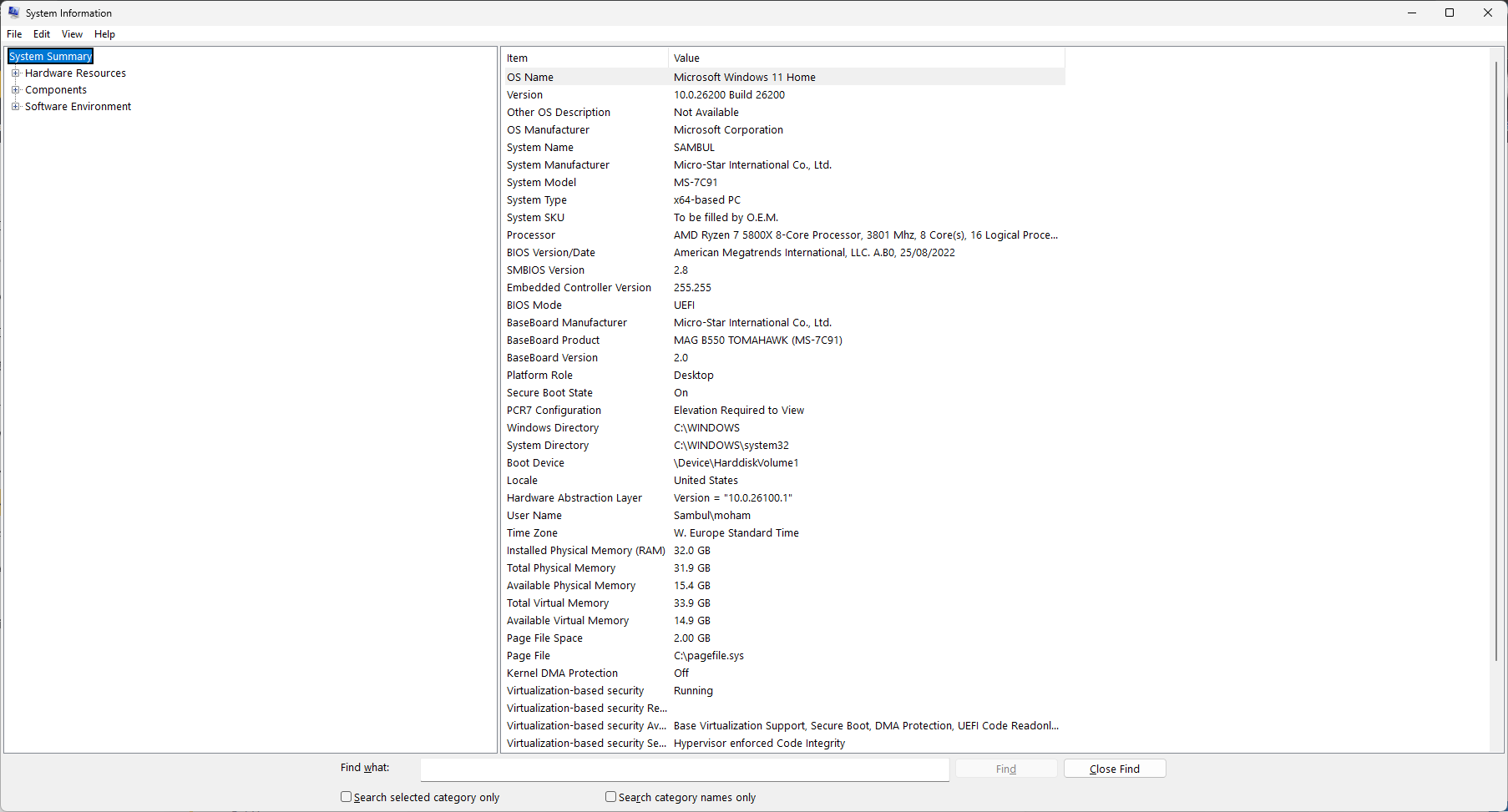The width and height of the screenshot is (1508, 812).
Task: Select the Windows Directory row
Action: (x=783, y=428)
